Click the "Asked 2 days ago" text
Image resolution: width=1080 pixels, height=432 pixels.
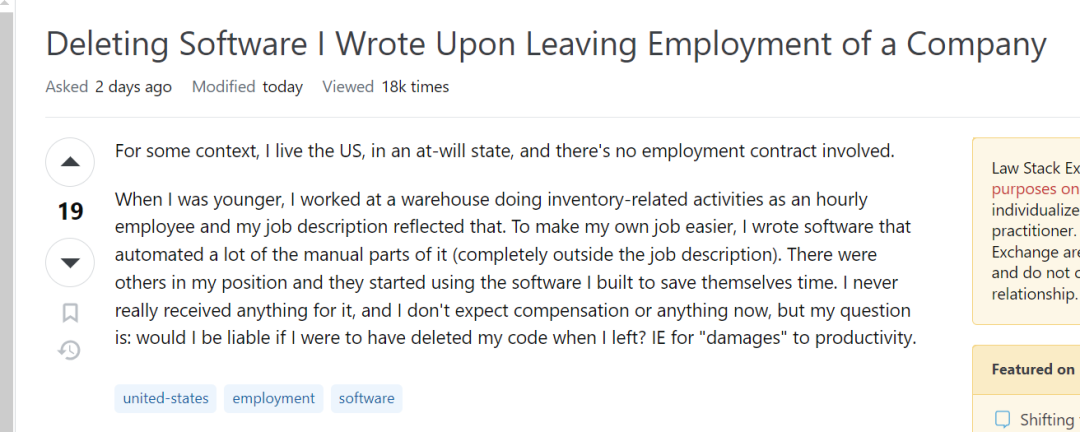coord(108,87)
